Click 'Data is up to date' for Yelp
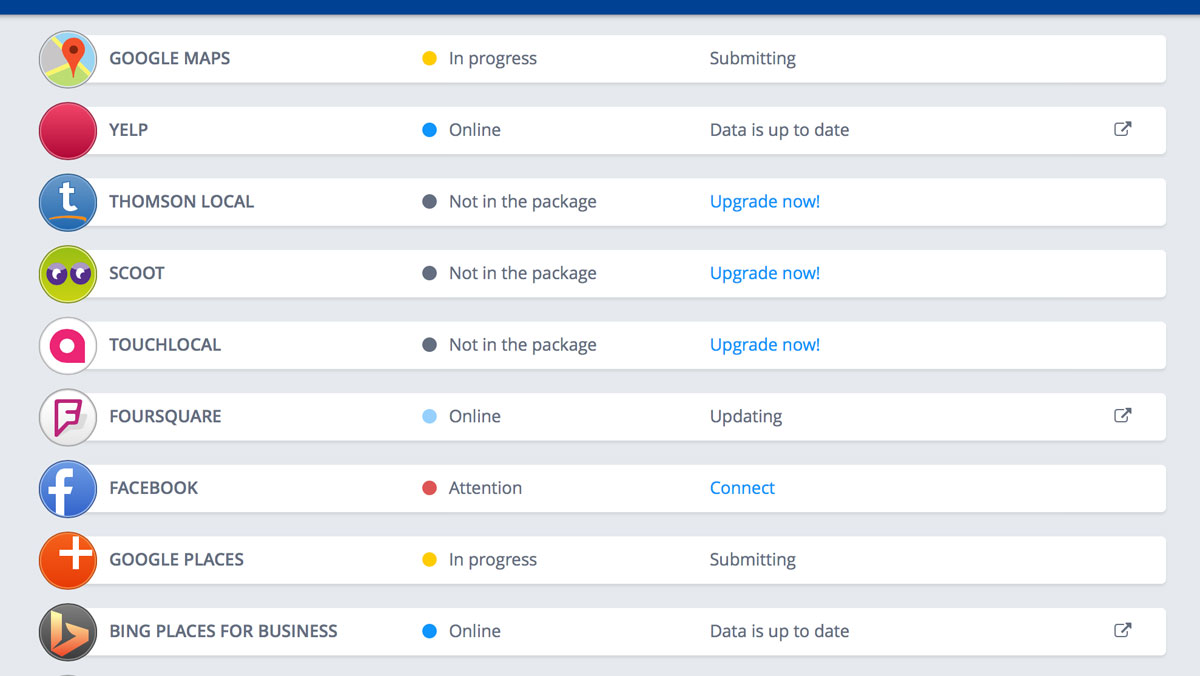Viewport: 1200px width, 676px height. (x=780, y=130)
